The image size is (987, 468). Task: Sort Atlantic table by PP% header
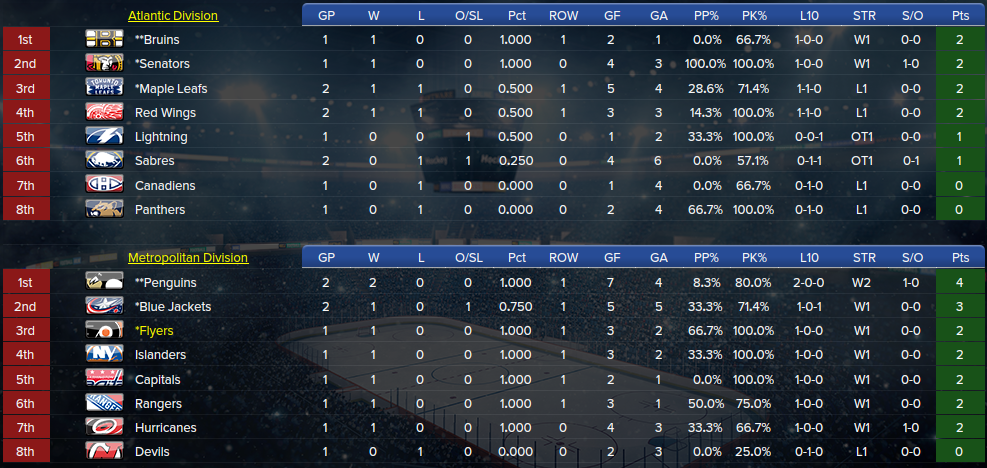(x=707, y=16)
